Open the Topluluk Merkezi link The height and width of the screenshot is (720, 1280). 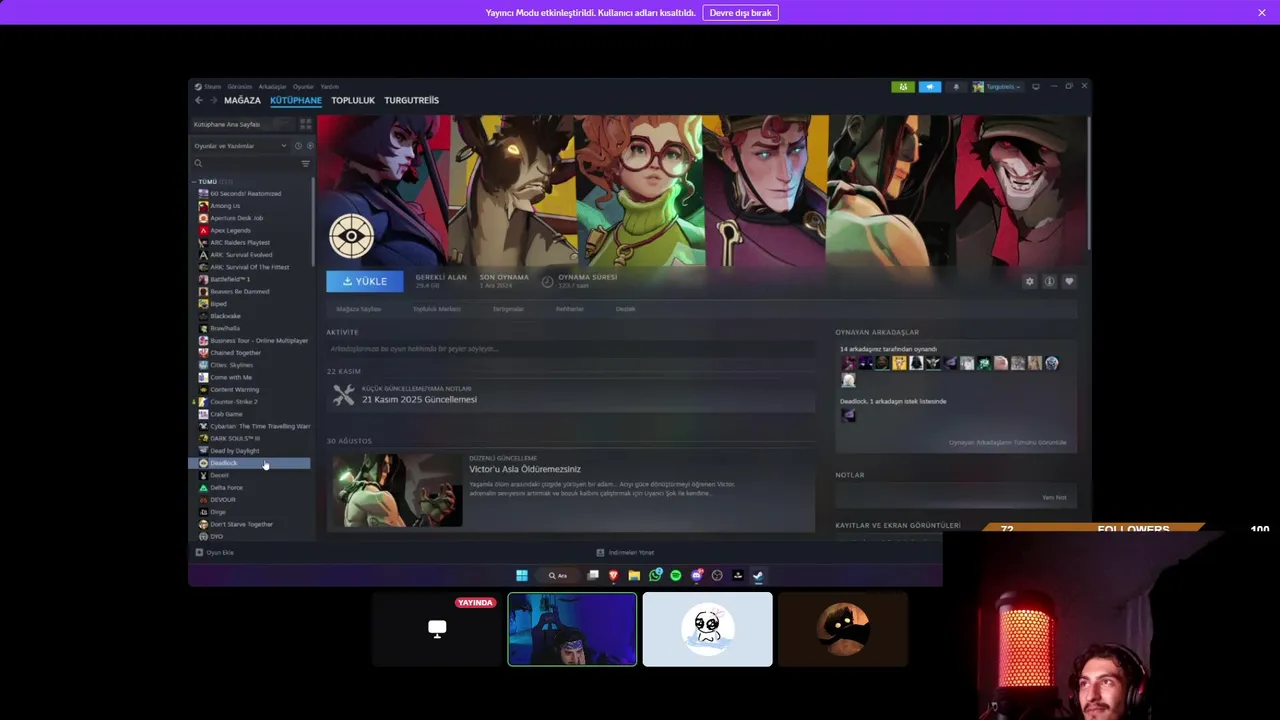pyautogui.click(x=437, y=309)
